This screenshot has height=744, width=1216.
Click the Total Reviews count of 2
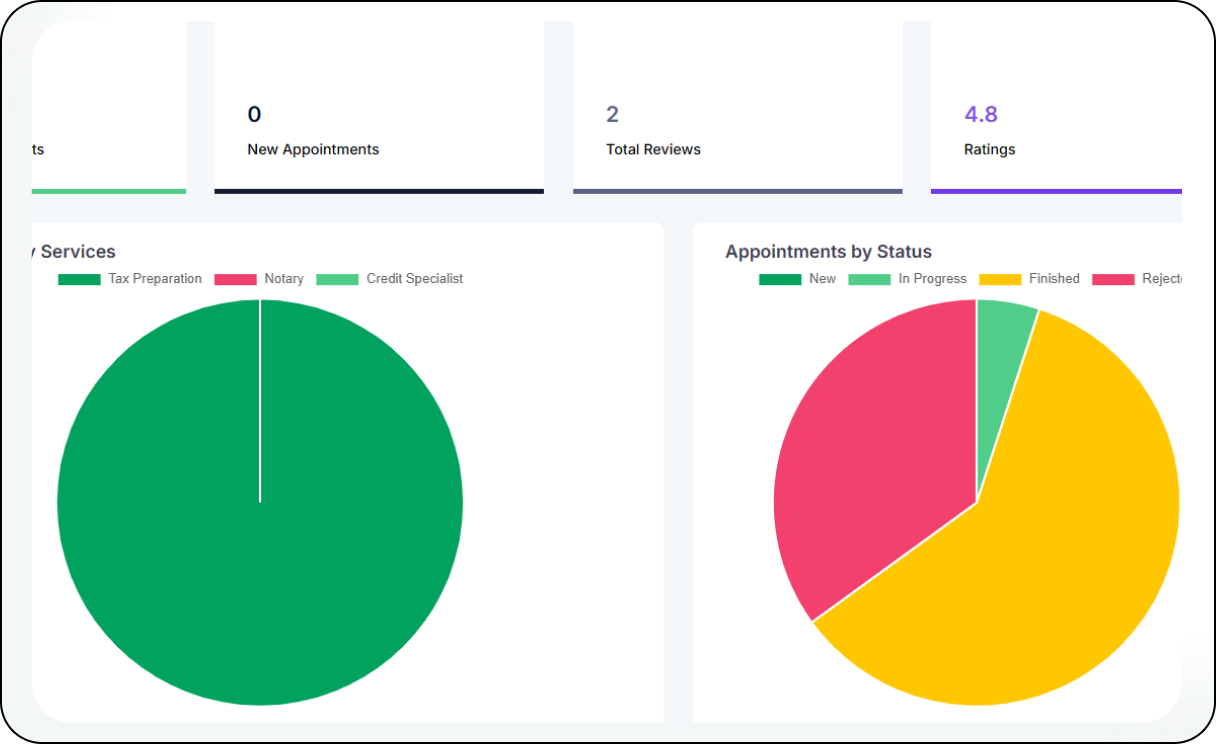point(612,114)
